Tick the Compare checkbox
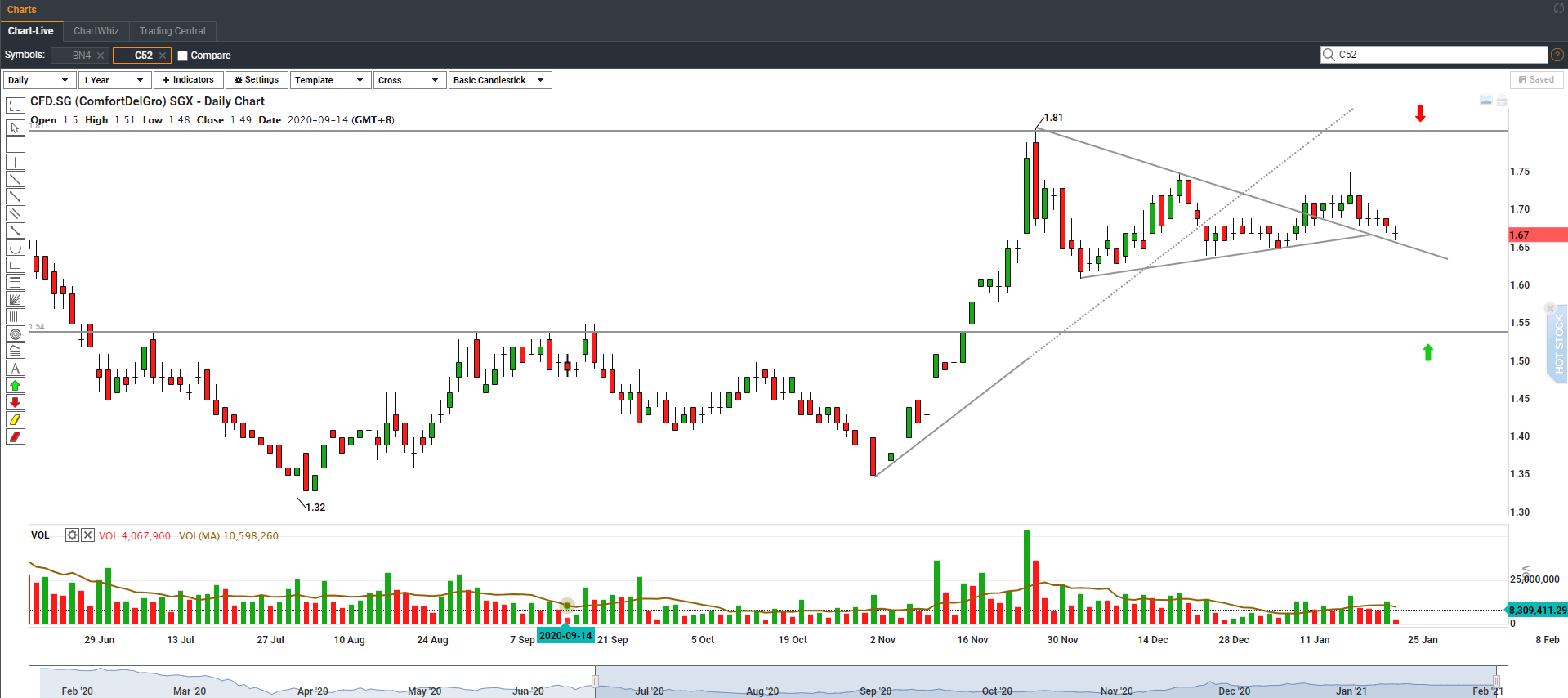1568x698 pixels. coord(183,56)
